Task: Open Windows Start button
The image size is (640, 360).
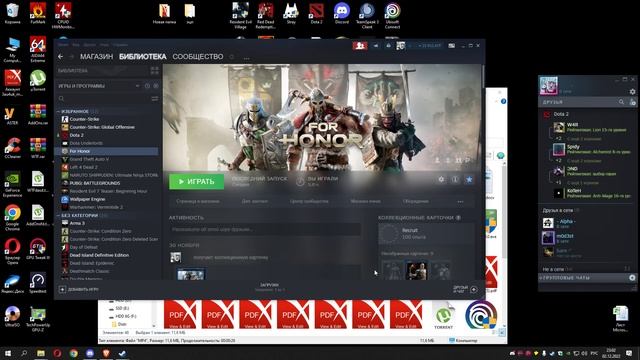Action: click(7, 353)
